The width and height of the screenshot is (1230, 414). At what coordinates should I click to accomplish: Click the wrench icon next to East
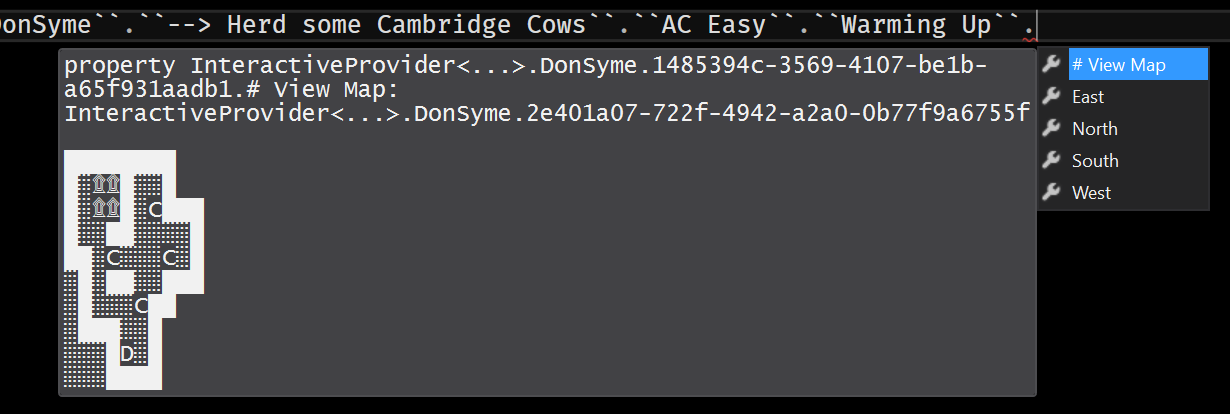tap(1050, 97)
